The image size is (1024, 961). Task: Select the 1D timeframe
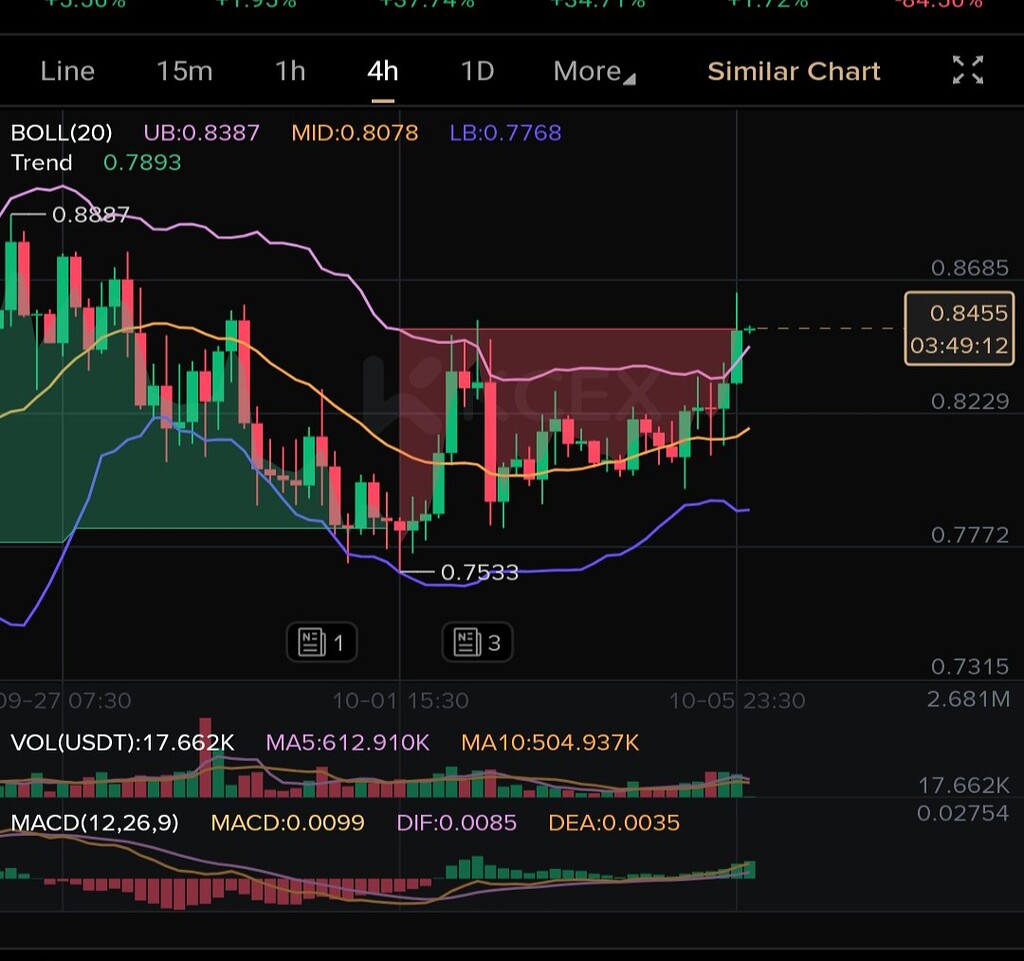[477, 71]
